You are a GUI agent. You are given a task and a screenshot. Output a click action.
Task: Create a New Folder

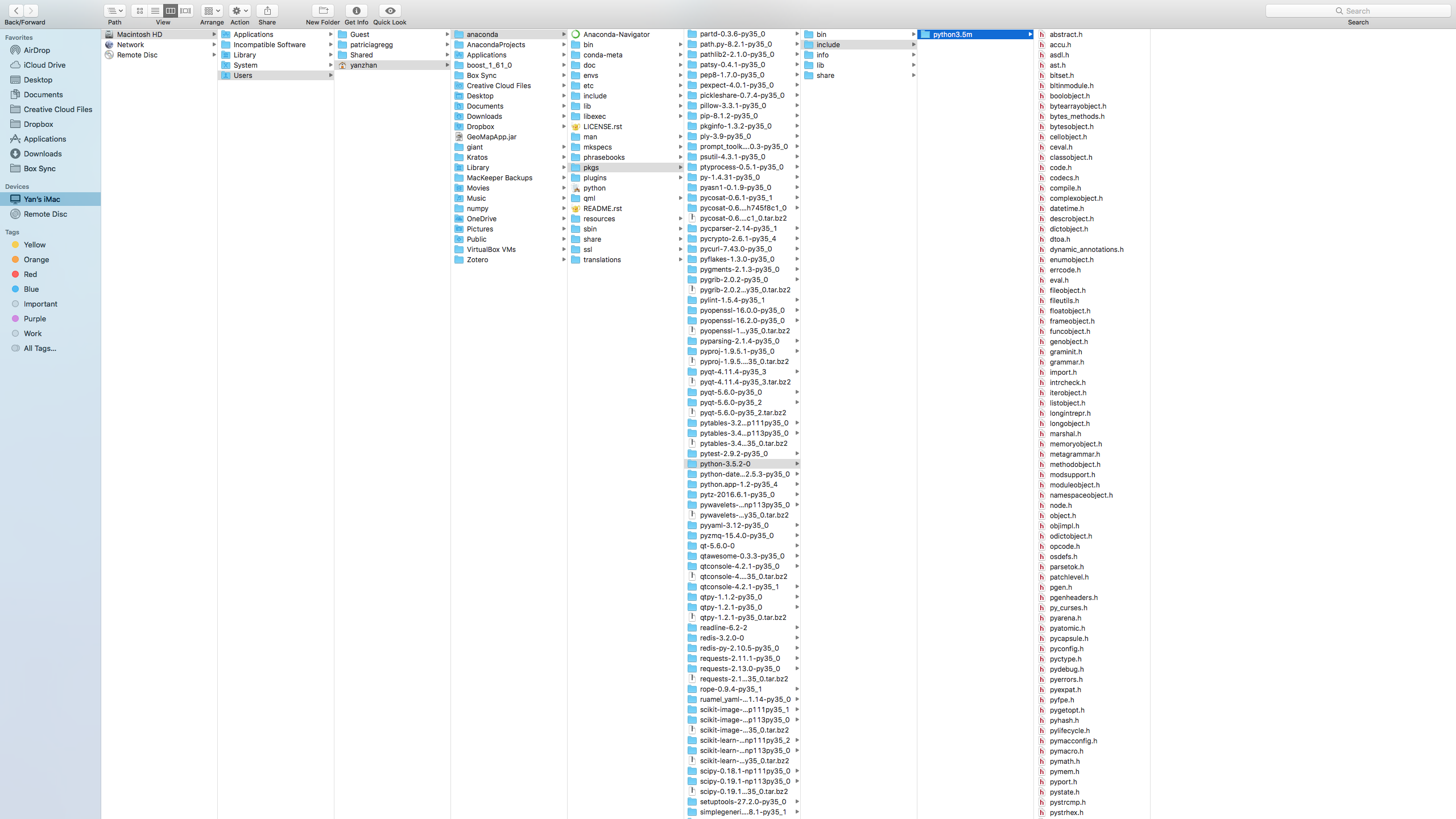pyautogui.click(x=323, y=11)
